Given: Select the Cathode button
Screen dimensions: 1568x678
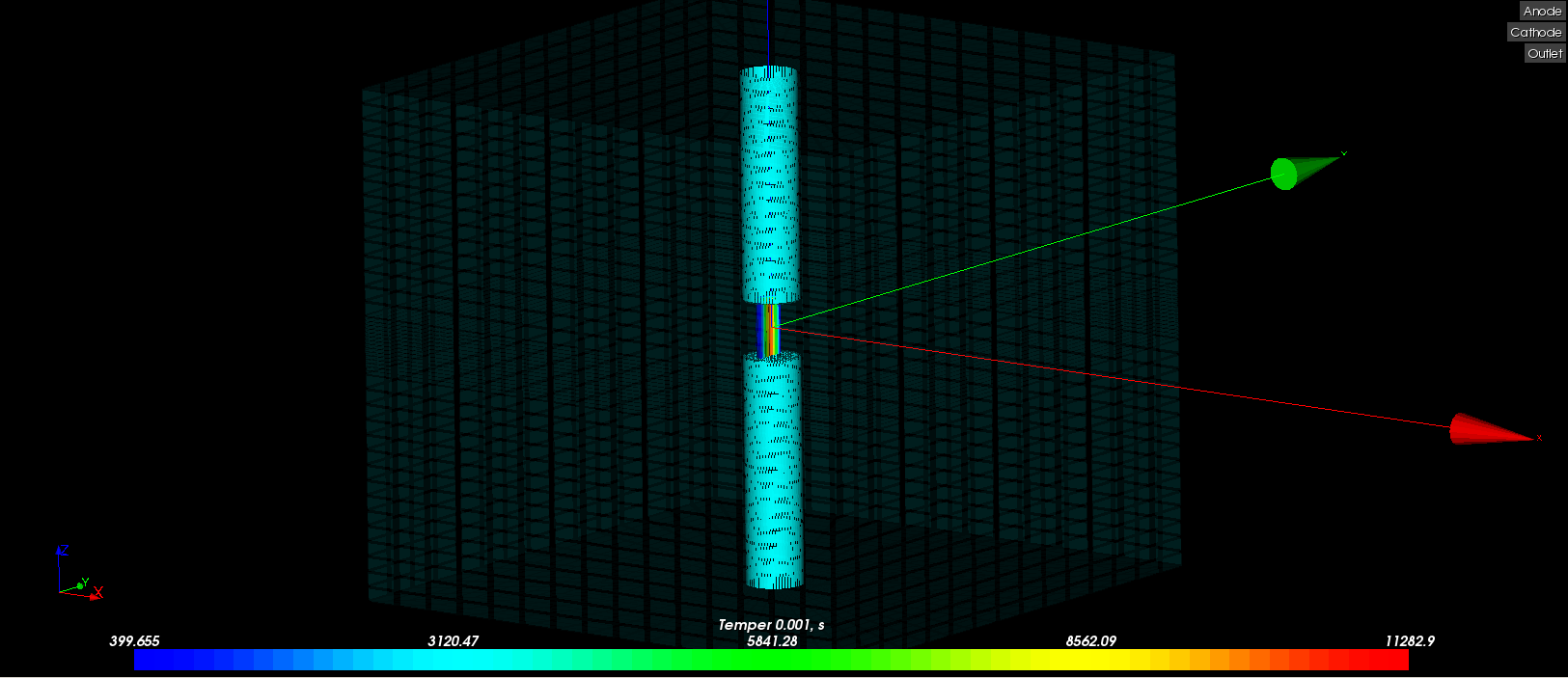Looking at the screenshot, I should 1535,32.
